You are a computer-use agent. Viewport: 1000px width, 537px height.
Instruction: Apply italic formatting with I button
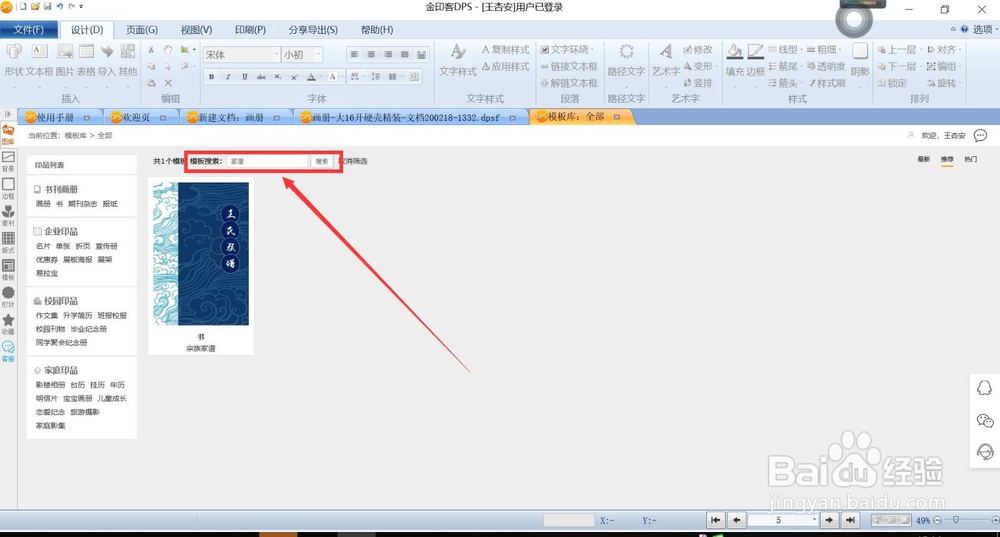(228, 77)
